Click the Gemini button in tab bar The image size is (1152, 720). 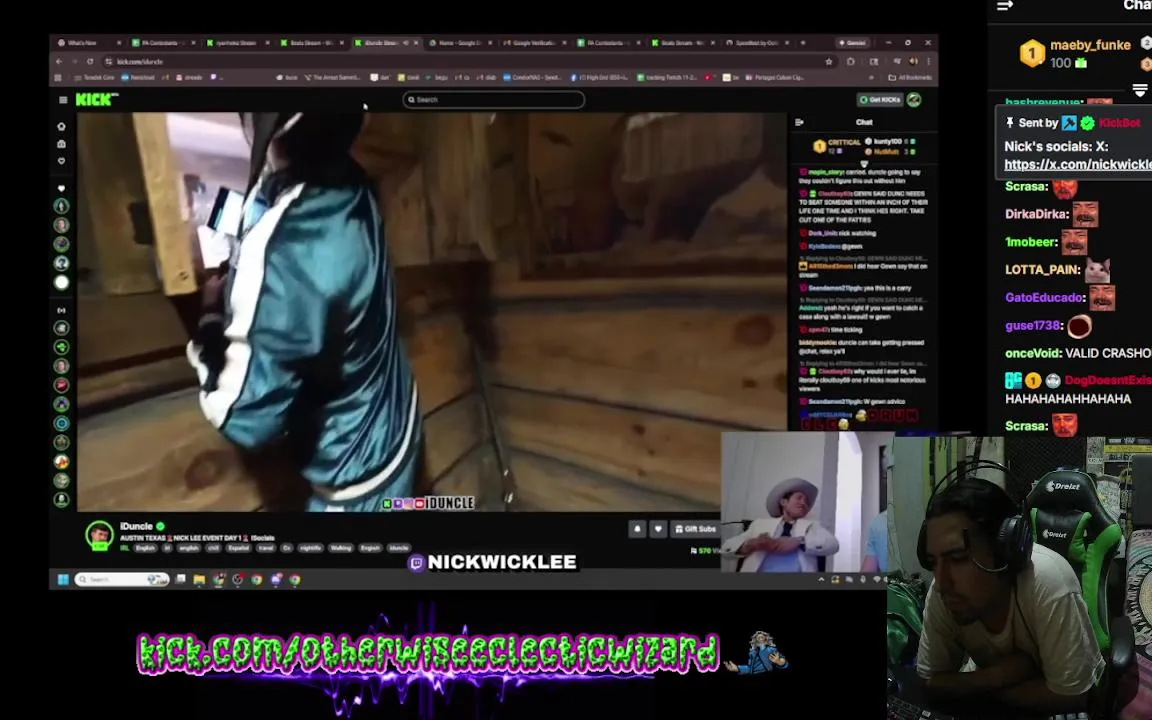tap(852, 43)
